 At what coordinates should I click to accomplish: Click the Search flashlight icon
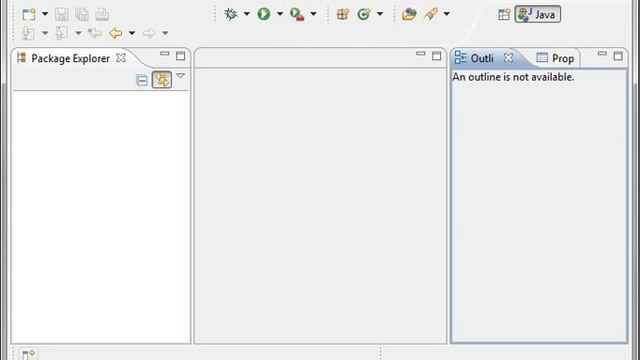coord(430,14)
